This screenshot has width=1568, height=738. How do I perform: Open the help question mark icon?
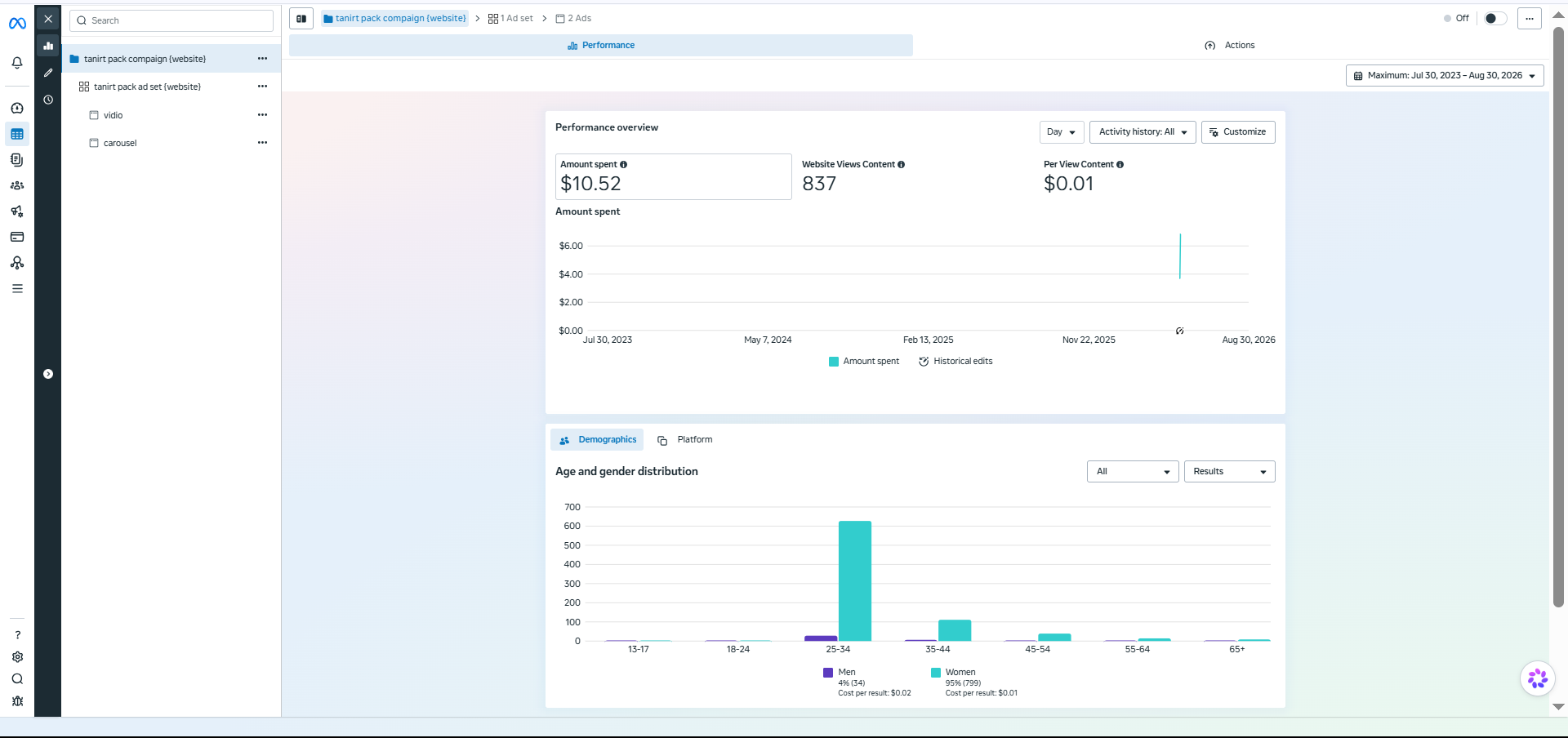point(17,635)
